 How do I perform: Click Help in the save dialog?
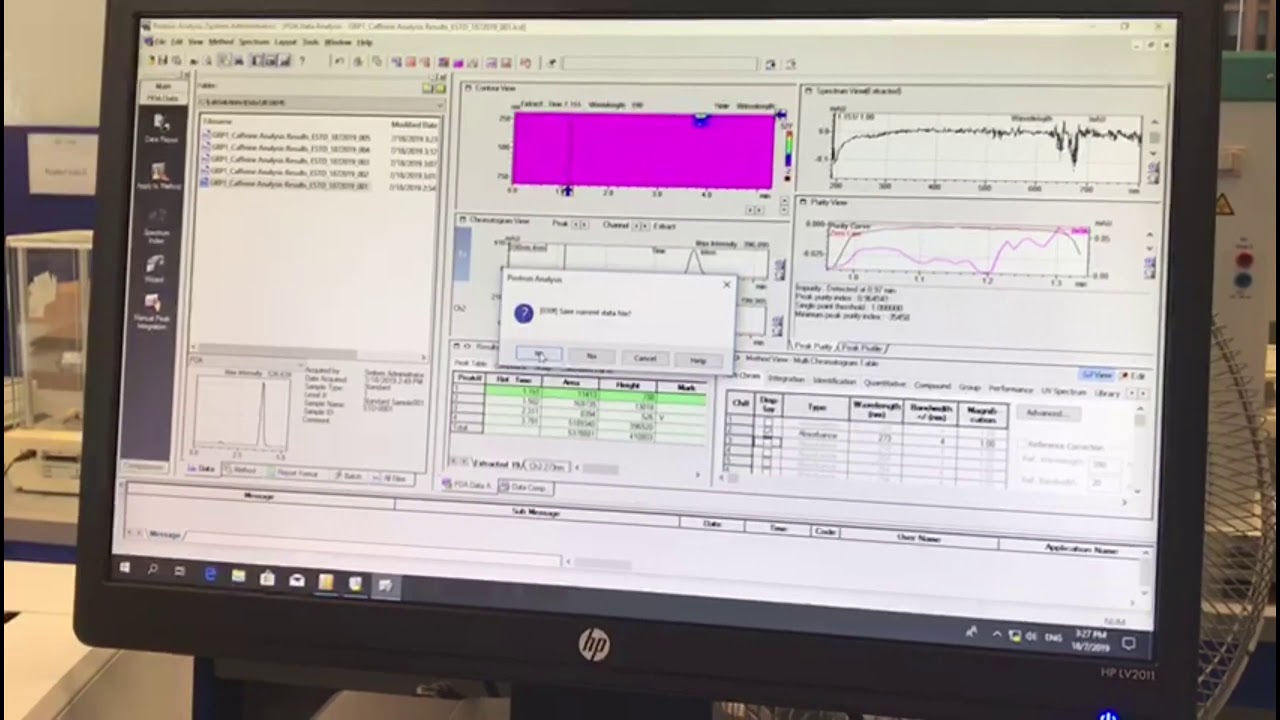point(697,360)
